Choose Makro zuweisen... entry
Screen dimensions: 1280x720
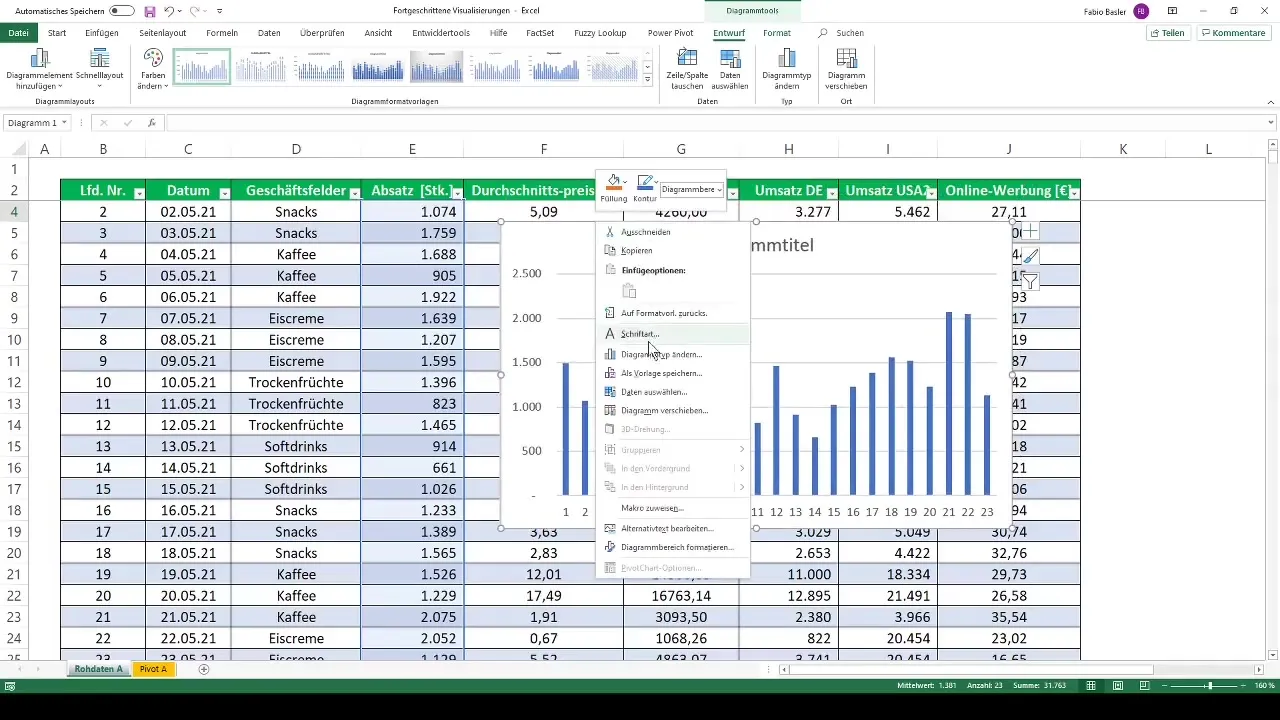(x=672, y=508)
